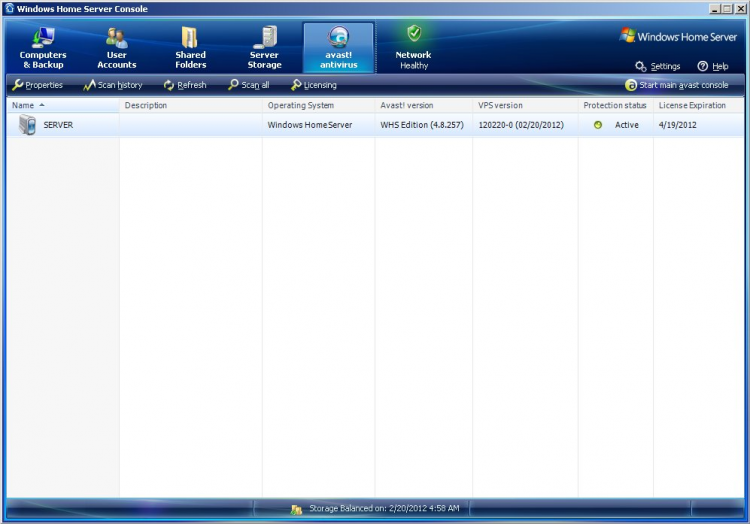Click the Licensing key icon
The height and width of the screenshot is (524, 750).
tap(296, 85)
